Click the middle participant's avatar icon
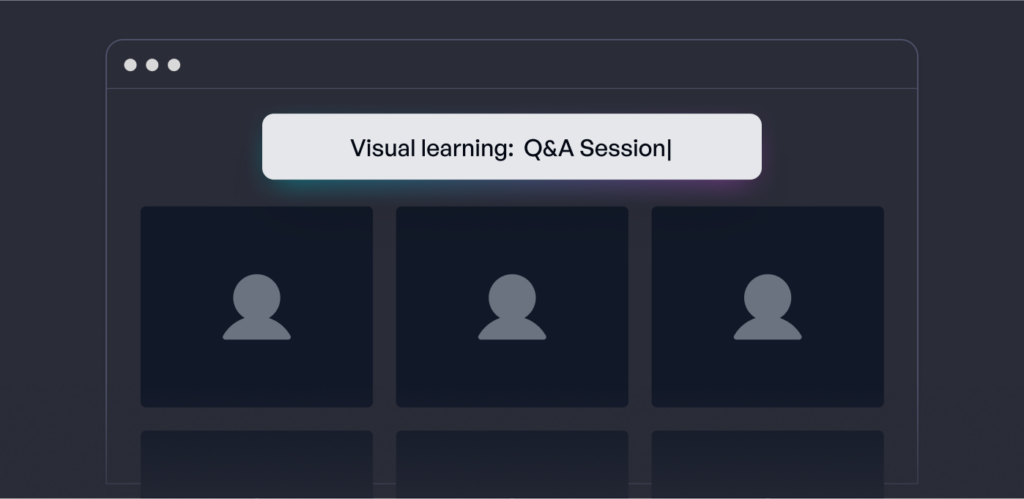Image resolution: width=1024 pixels, height=499 pixels. click(512, 307)
